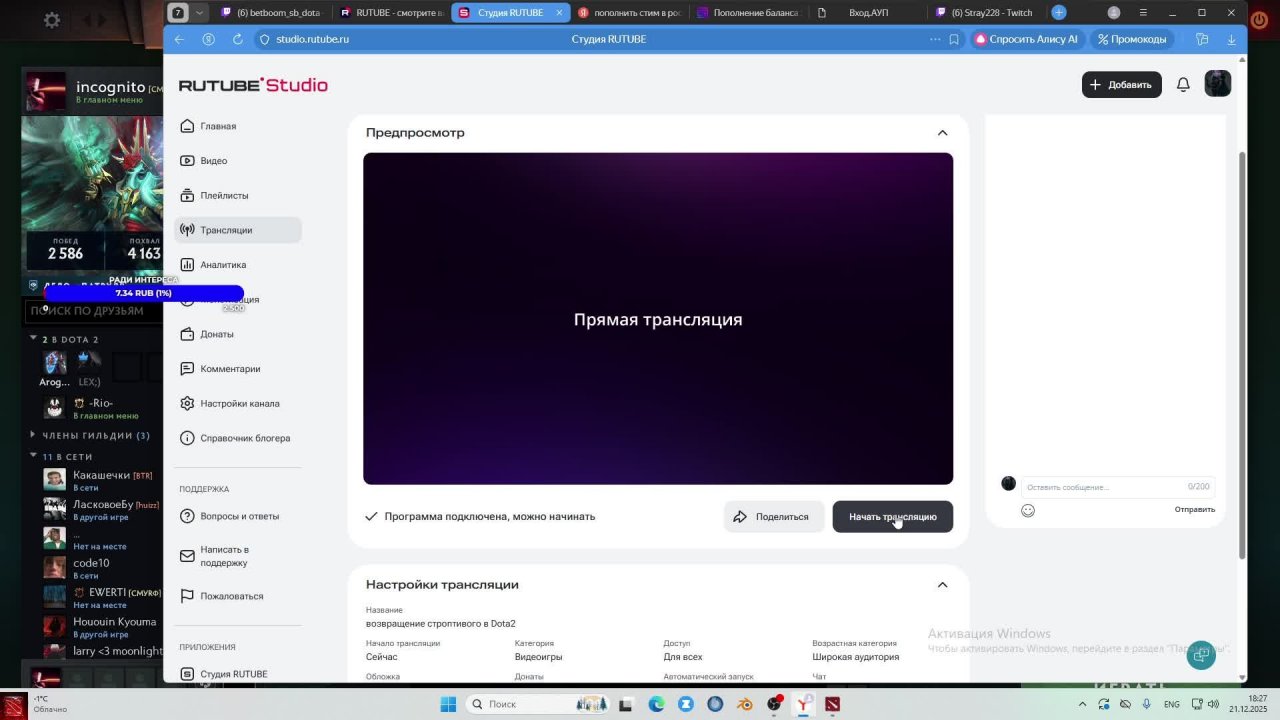Click the Студия RUTUBE app icon
1280x720 pixels.
point(187,674)
